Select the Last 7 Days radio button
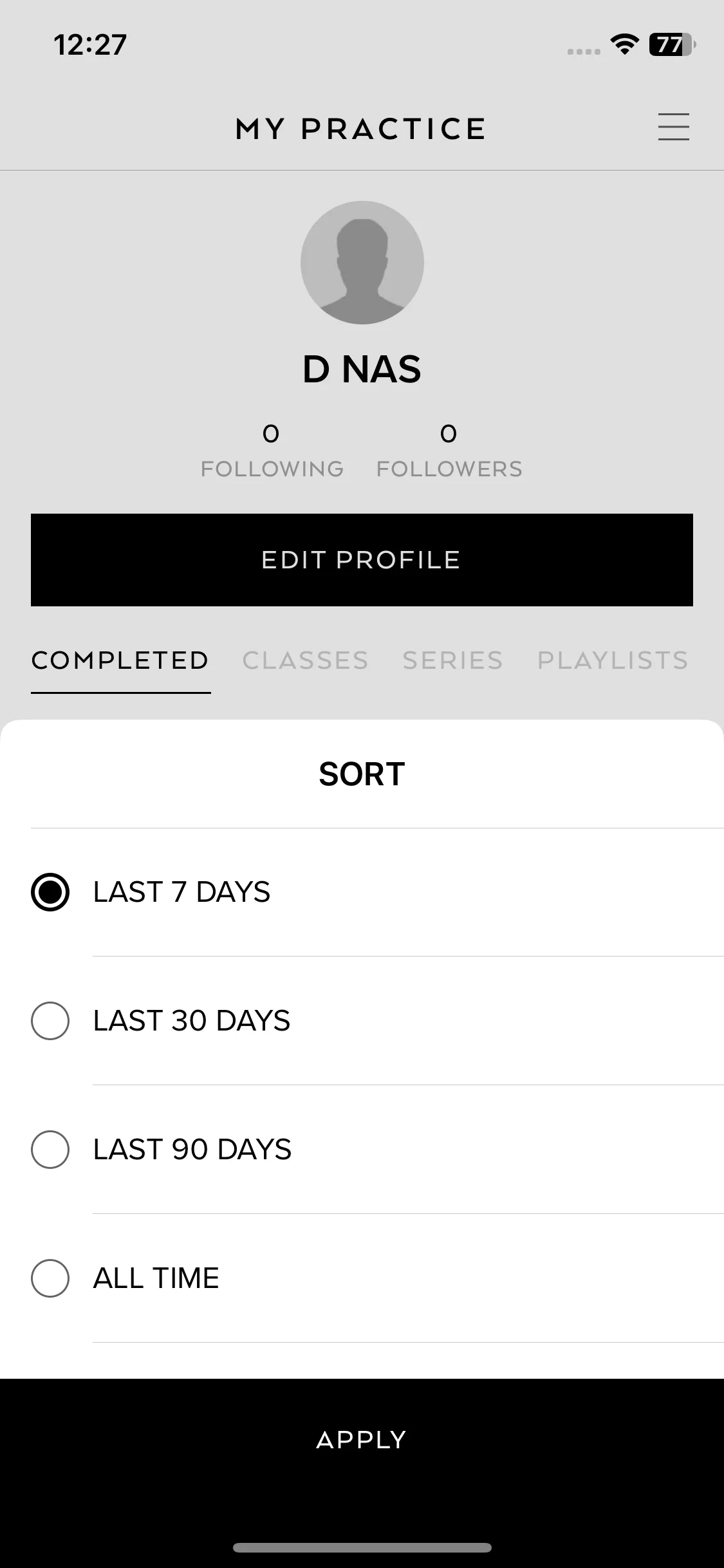The height and width of the screenshot is (1568, 724). 50,892
